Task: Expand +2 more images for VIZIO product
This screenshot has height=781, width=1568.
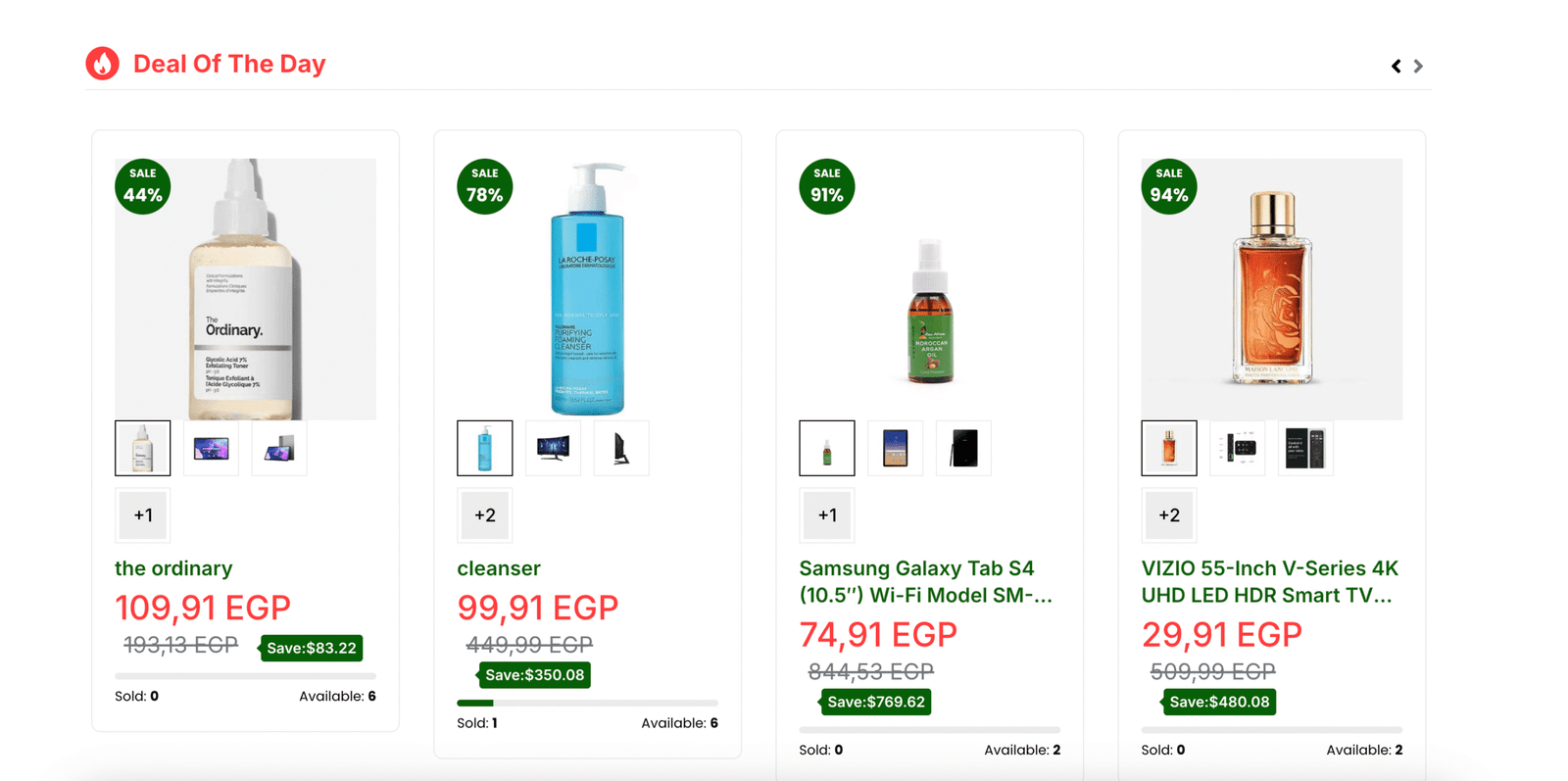Action: point(1169,515)
